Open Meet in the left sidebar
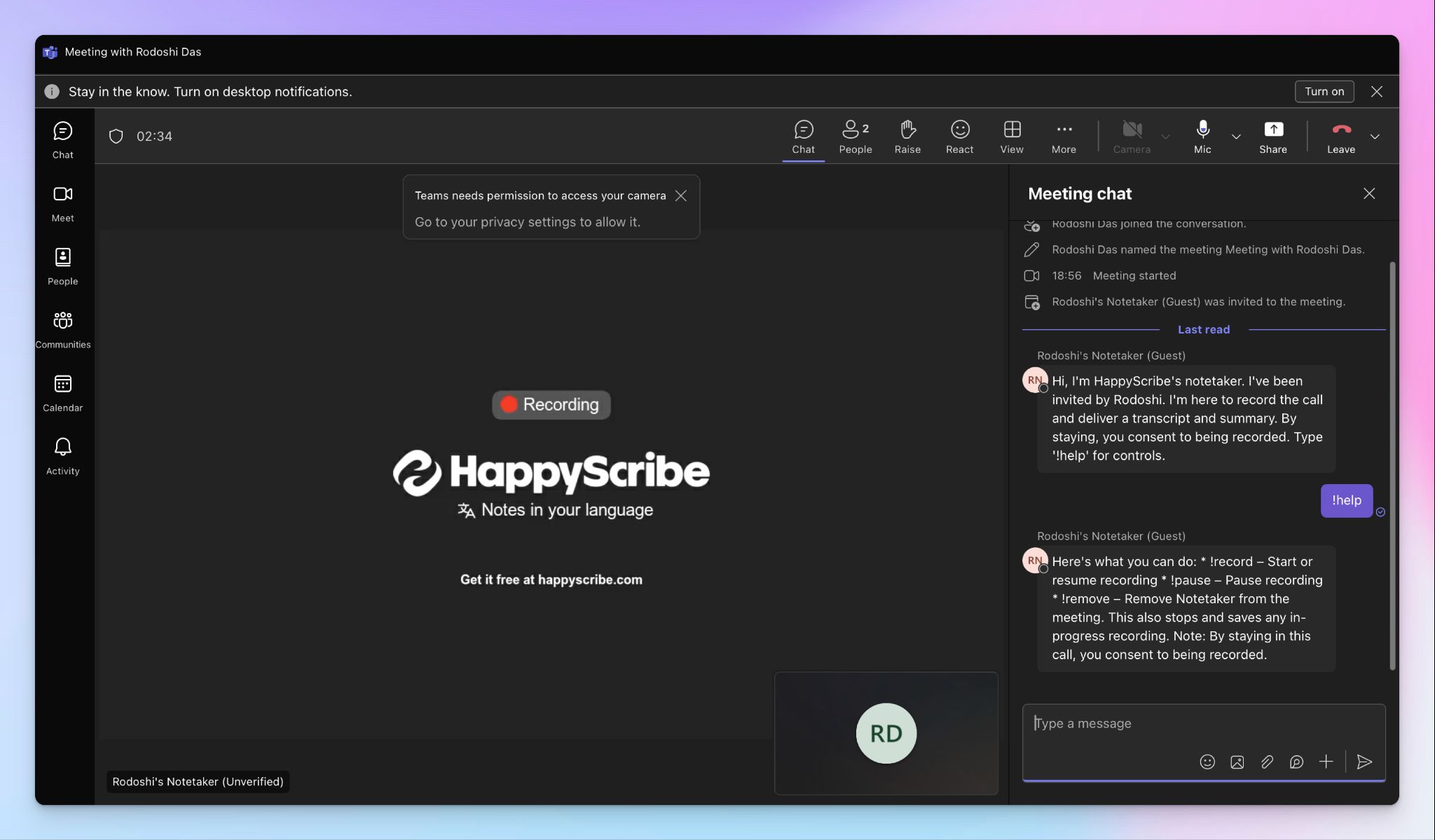This screenshot has width=1435, height=840. click(x=62, y=204)
